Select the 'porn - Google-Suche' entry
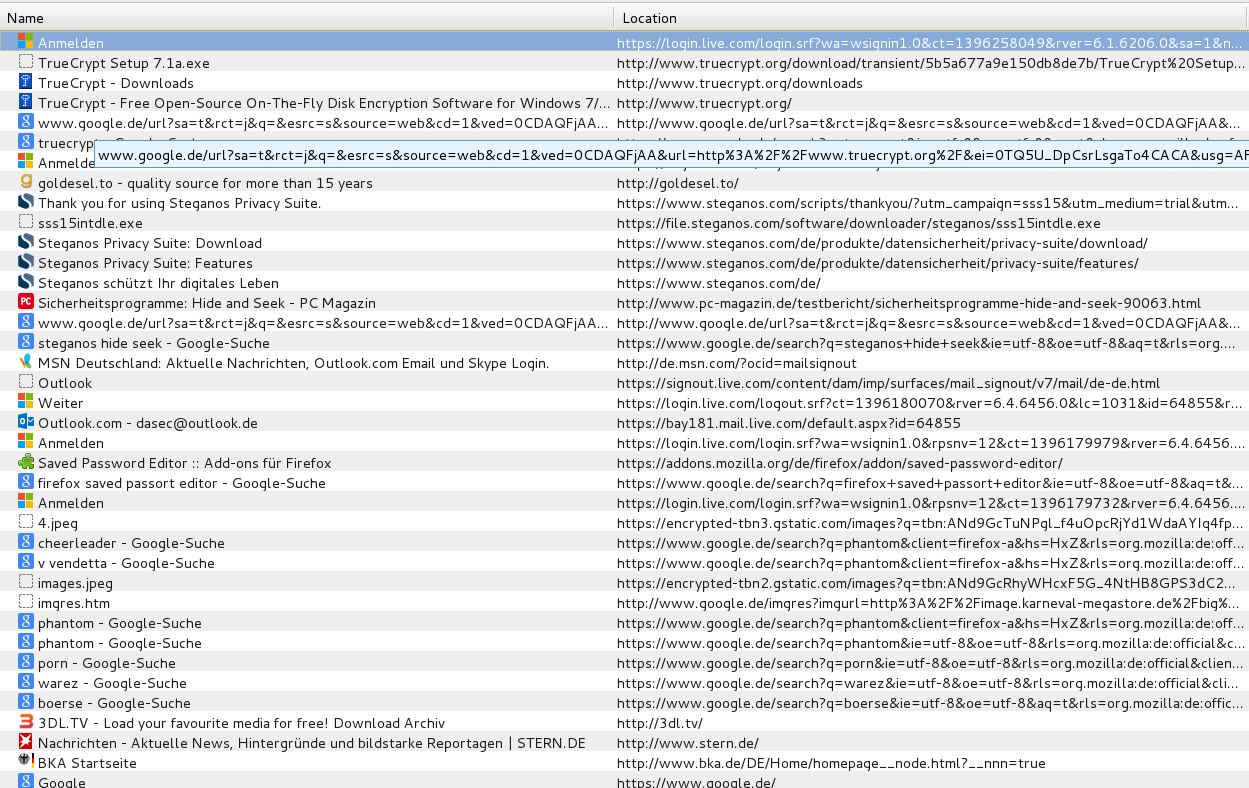This screenshot has width=1249, height=788. [624, 663]
